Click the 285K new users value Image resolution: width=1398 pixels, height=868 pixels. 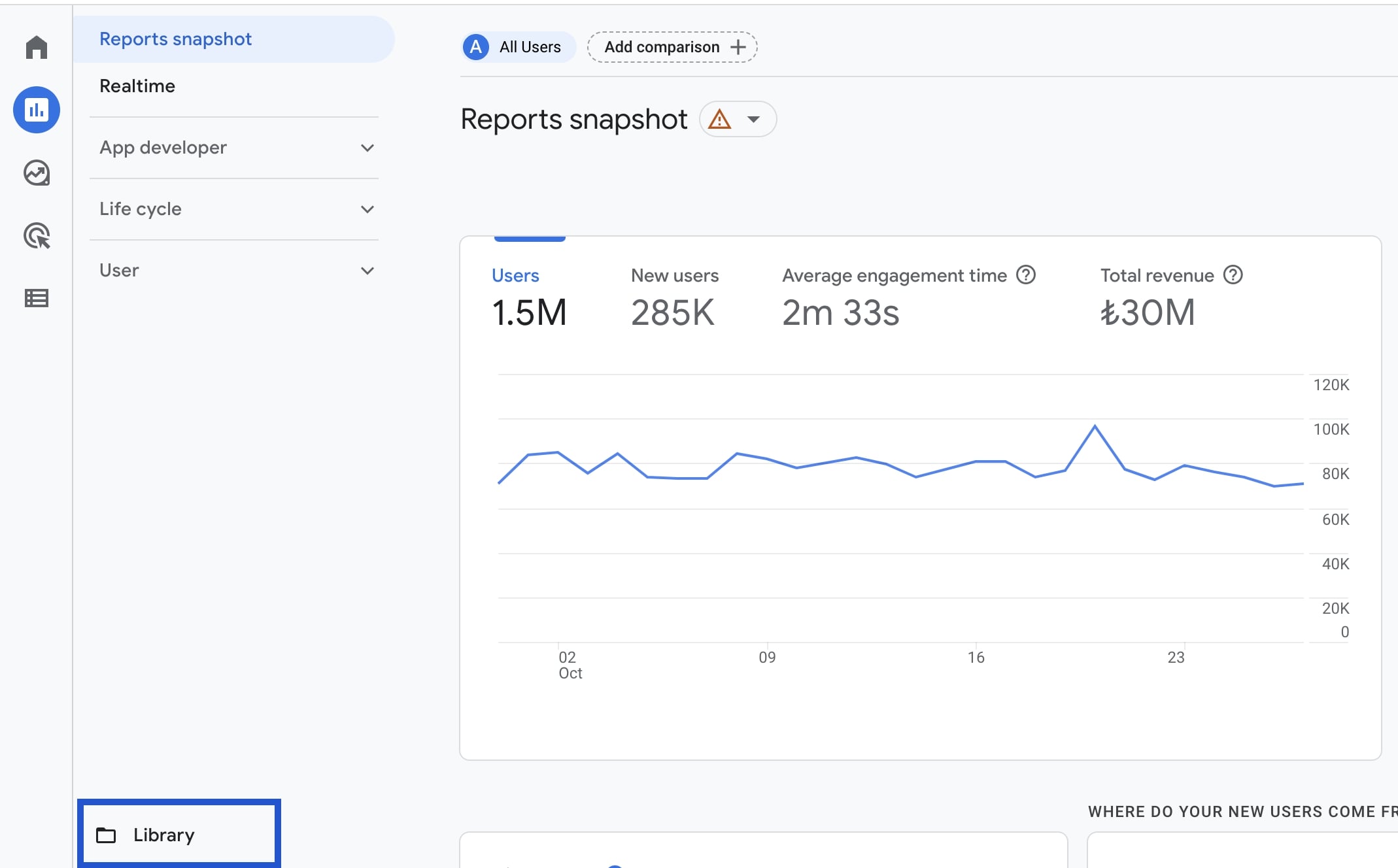(673, 312)
